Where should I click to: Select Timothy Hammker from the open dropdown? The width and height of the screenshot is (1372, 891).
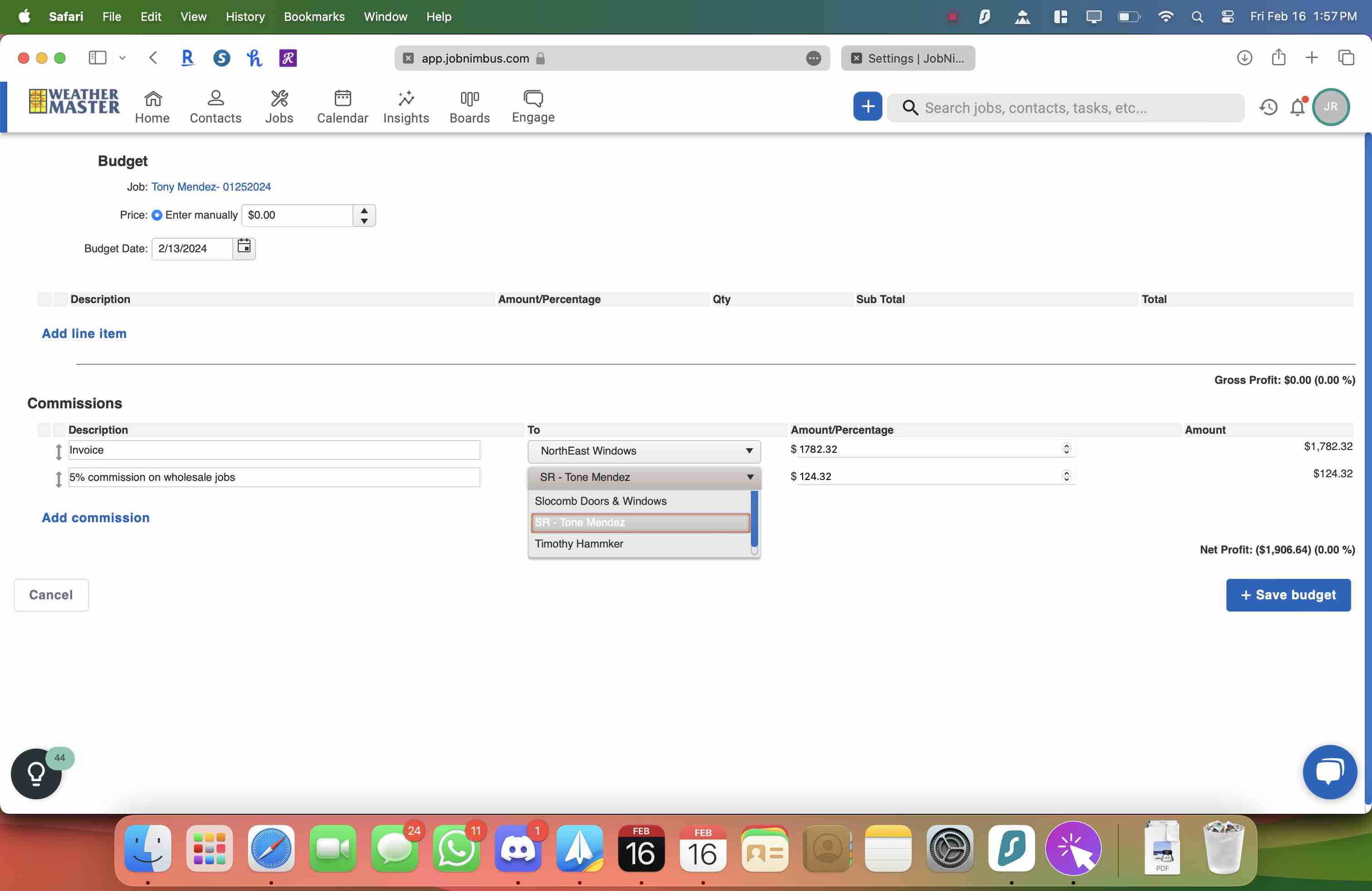pyautogui.click(x=579, y=543)
